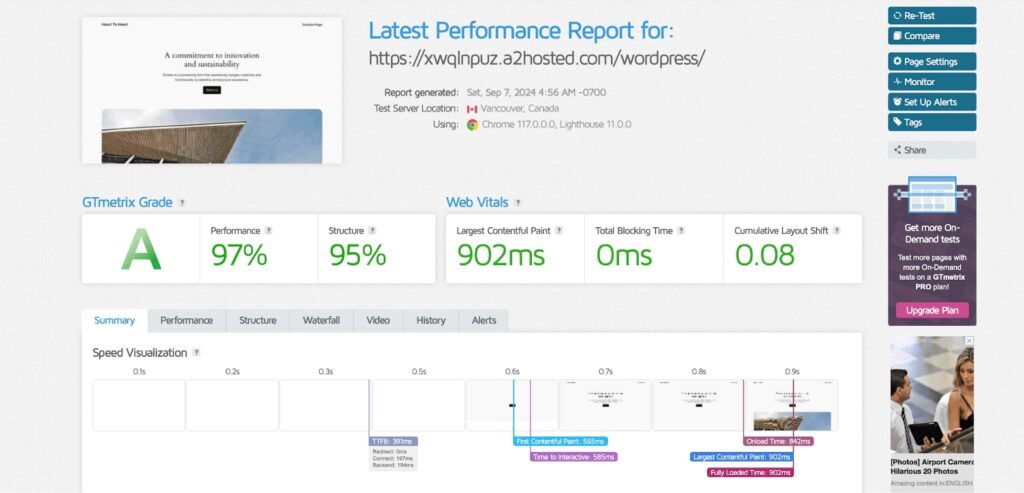Click the 0.08 layout shift value
Image resolution: width=1024 pixels, height=493 pixels.
765,255
